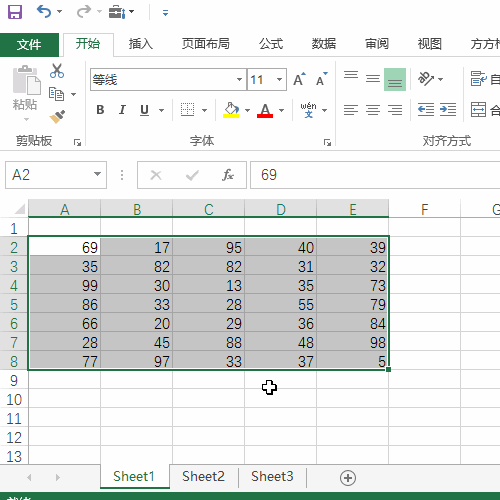
Task: Switch to the 插入 tab
Action: click(141, 44)
